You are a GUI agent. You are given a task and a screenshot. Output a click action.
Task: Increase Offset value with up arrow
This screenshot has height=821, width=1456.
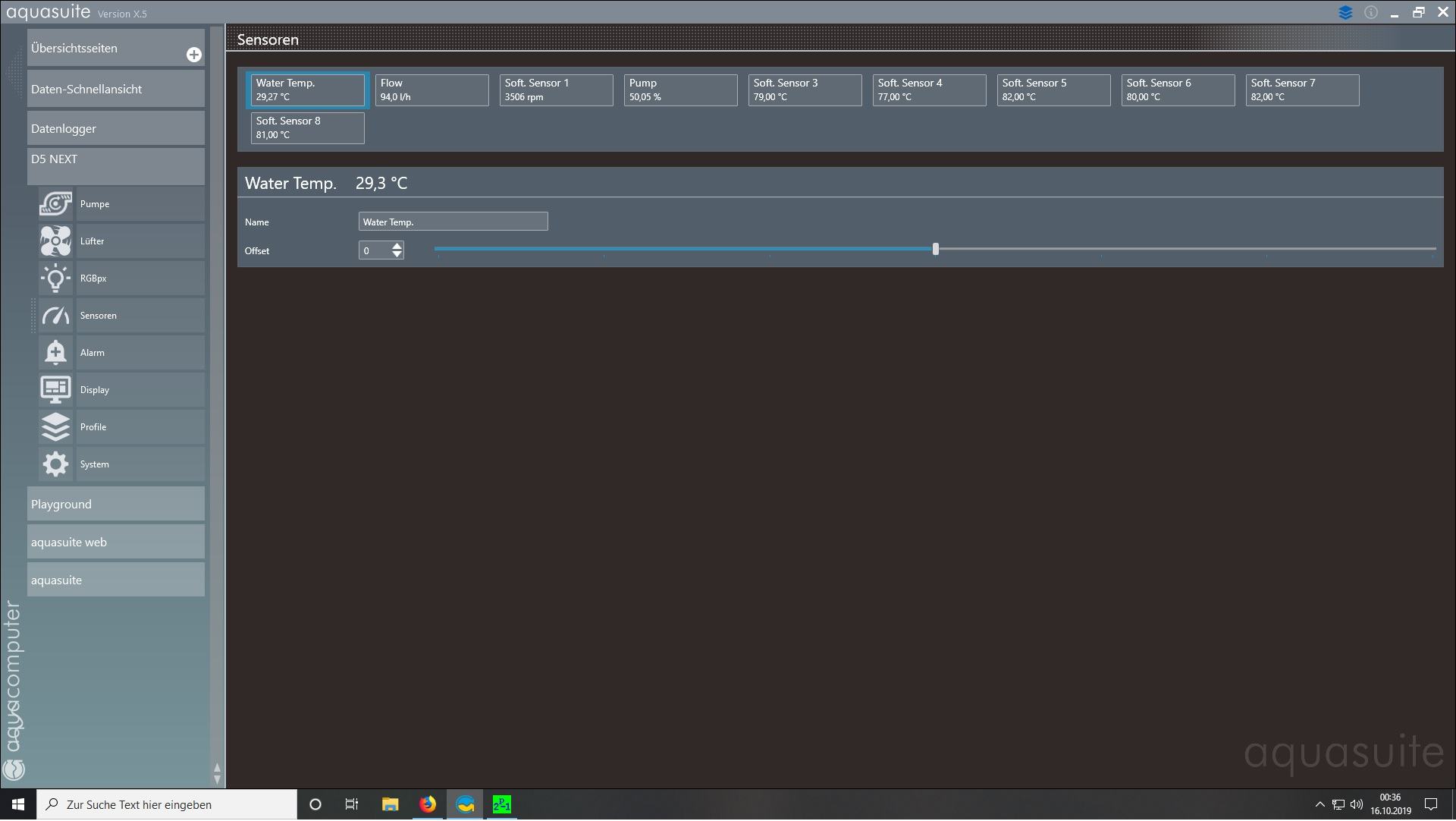[x=397, y=246]
